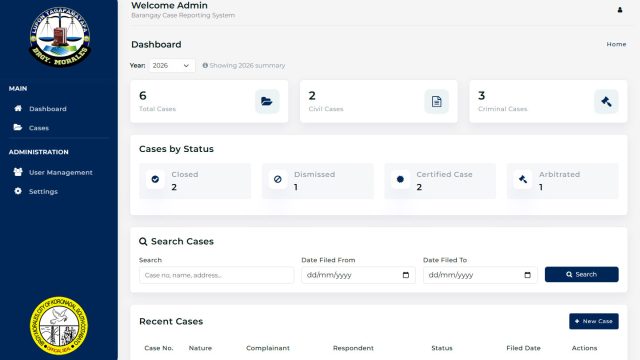
Task: Click the gavel icon on Criminal Cases card
Action: 606,101
